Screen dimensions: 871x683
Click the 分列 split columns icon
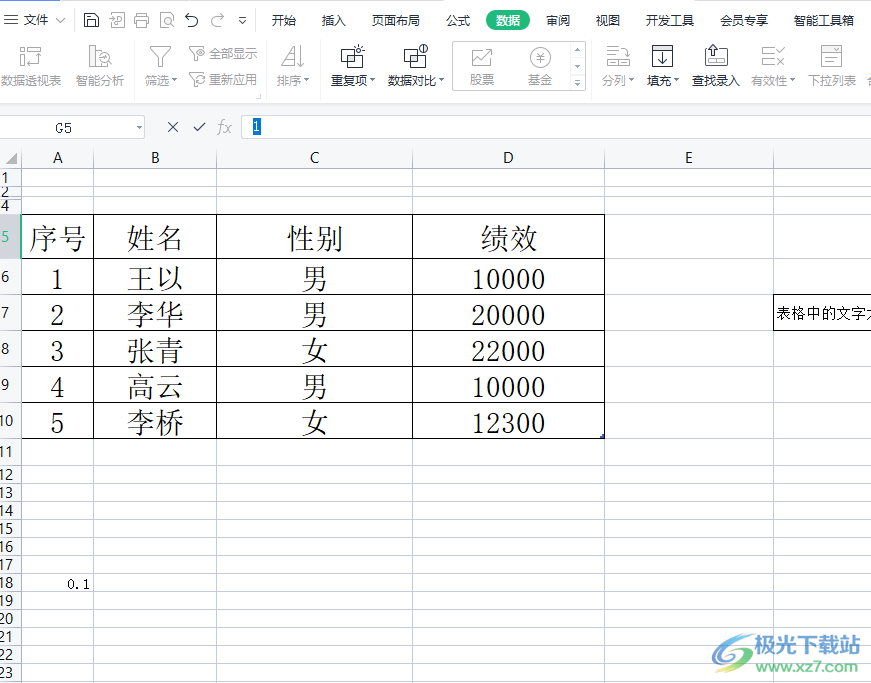pyautogui.click(x=618, y=57)
